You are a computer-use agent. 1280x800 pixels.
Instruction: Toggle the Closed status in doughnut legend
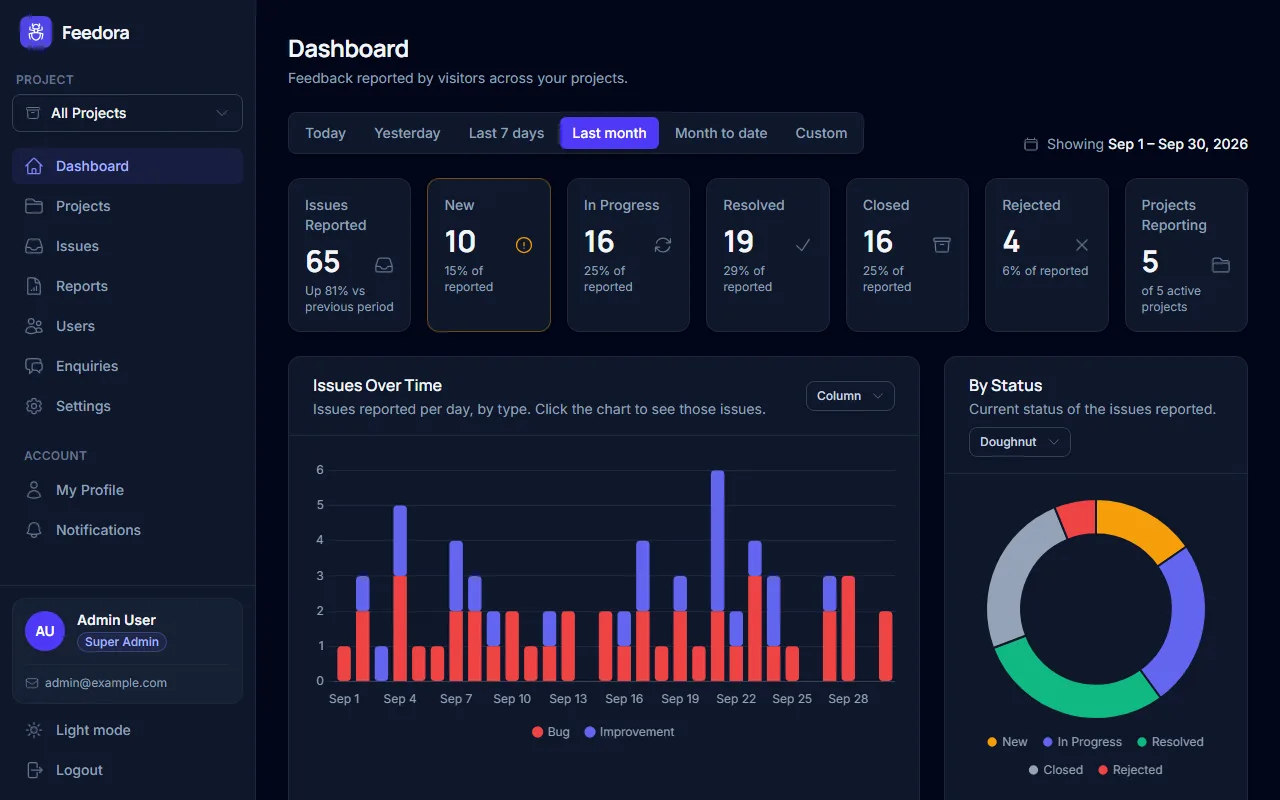[x=1056, y=770]
